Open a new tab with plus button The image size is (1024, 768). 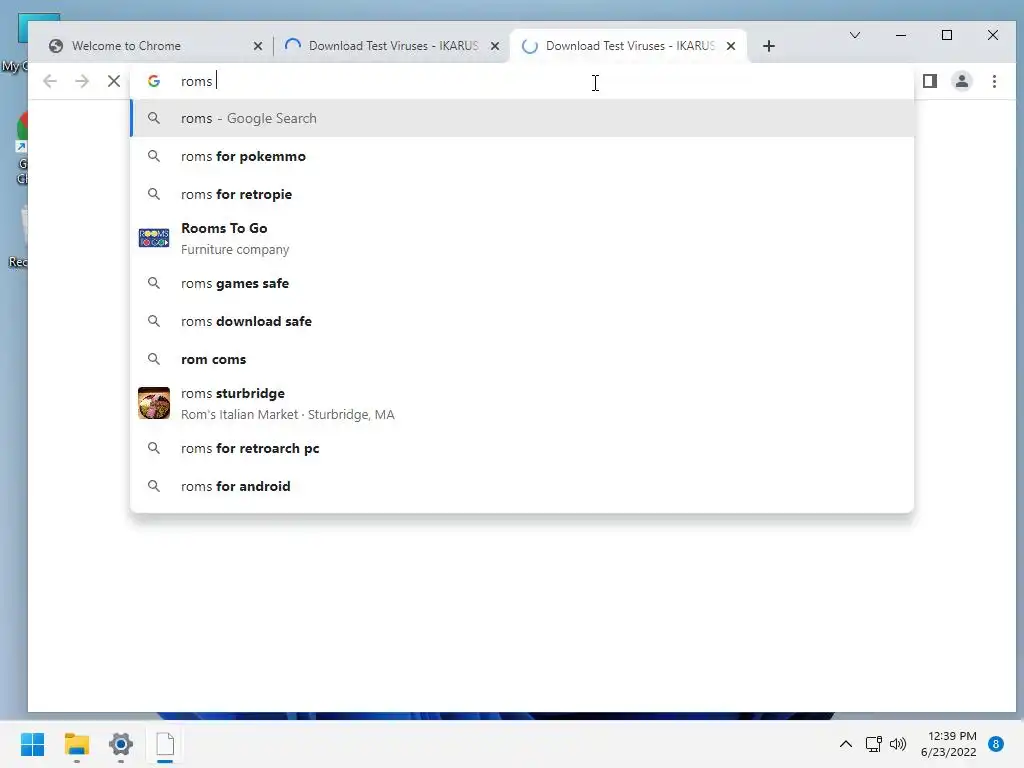769,46
